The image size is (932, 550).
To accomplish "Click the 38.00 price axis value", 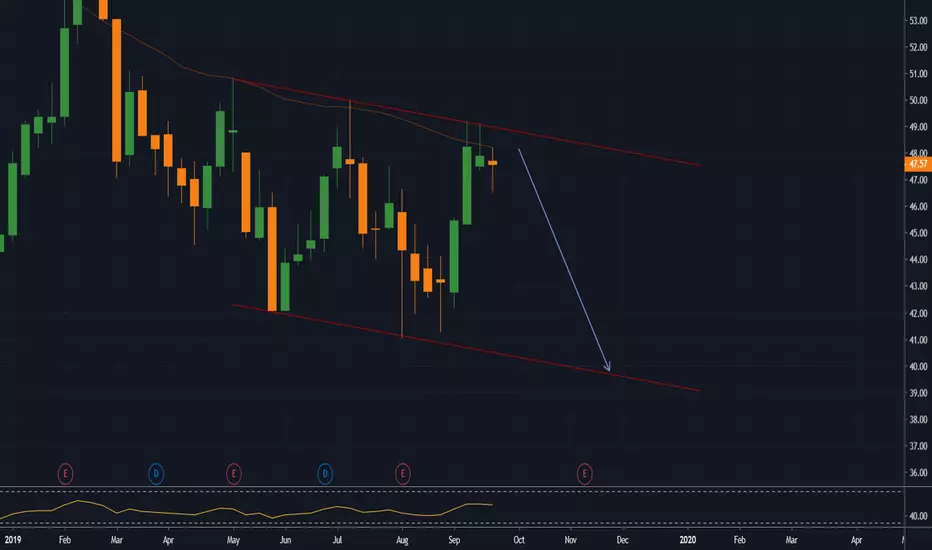I will pos(918,419).
